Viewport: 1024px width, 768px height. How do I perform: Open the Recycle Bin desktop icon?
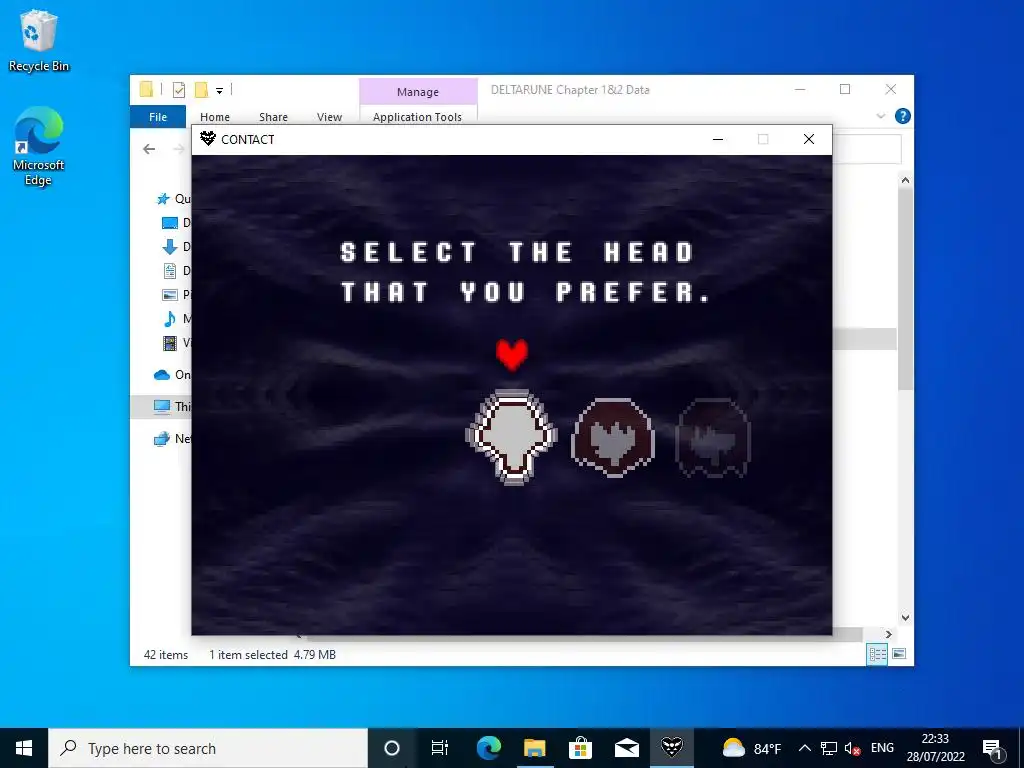(39, 40)
